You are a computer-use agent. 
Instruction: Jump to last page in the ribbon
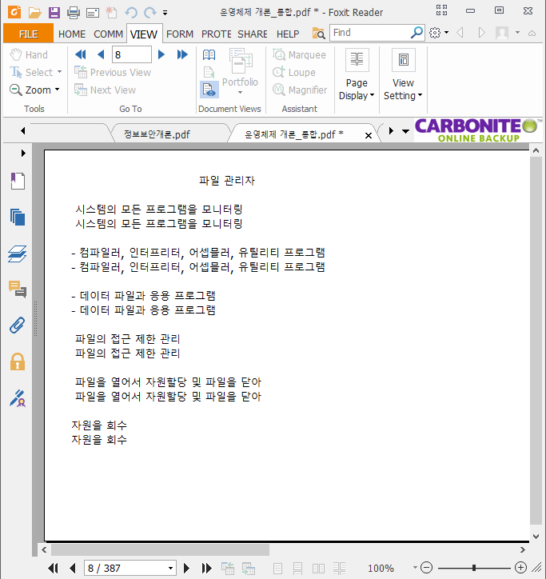pos(182,55)
